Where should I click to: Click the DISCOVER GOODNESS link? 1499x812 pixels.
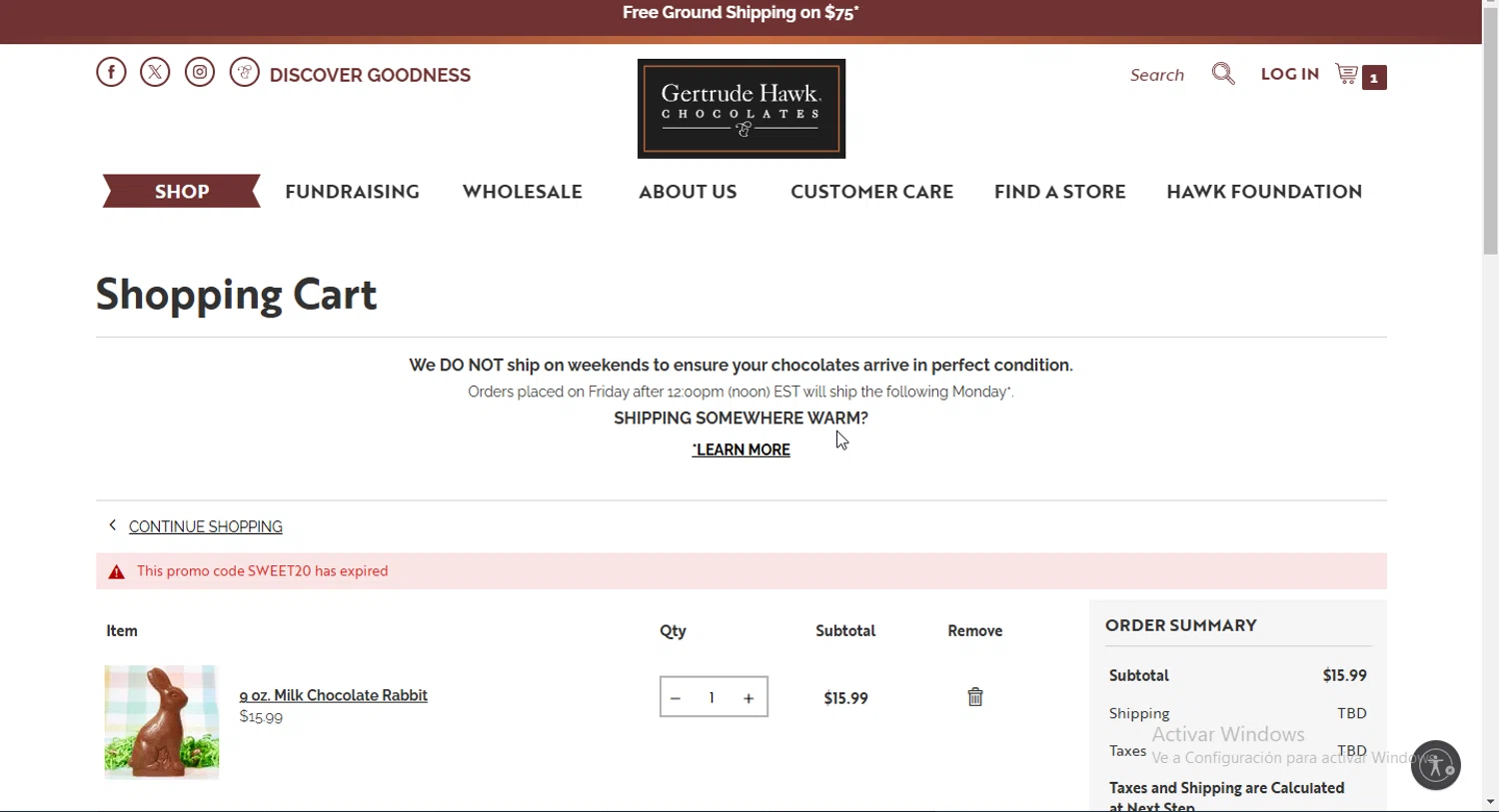tap(370, 75)
